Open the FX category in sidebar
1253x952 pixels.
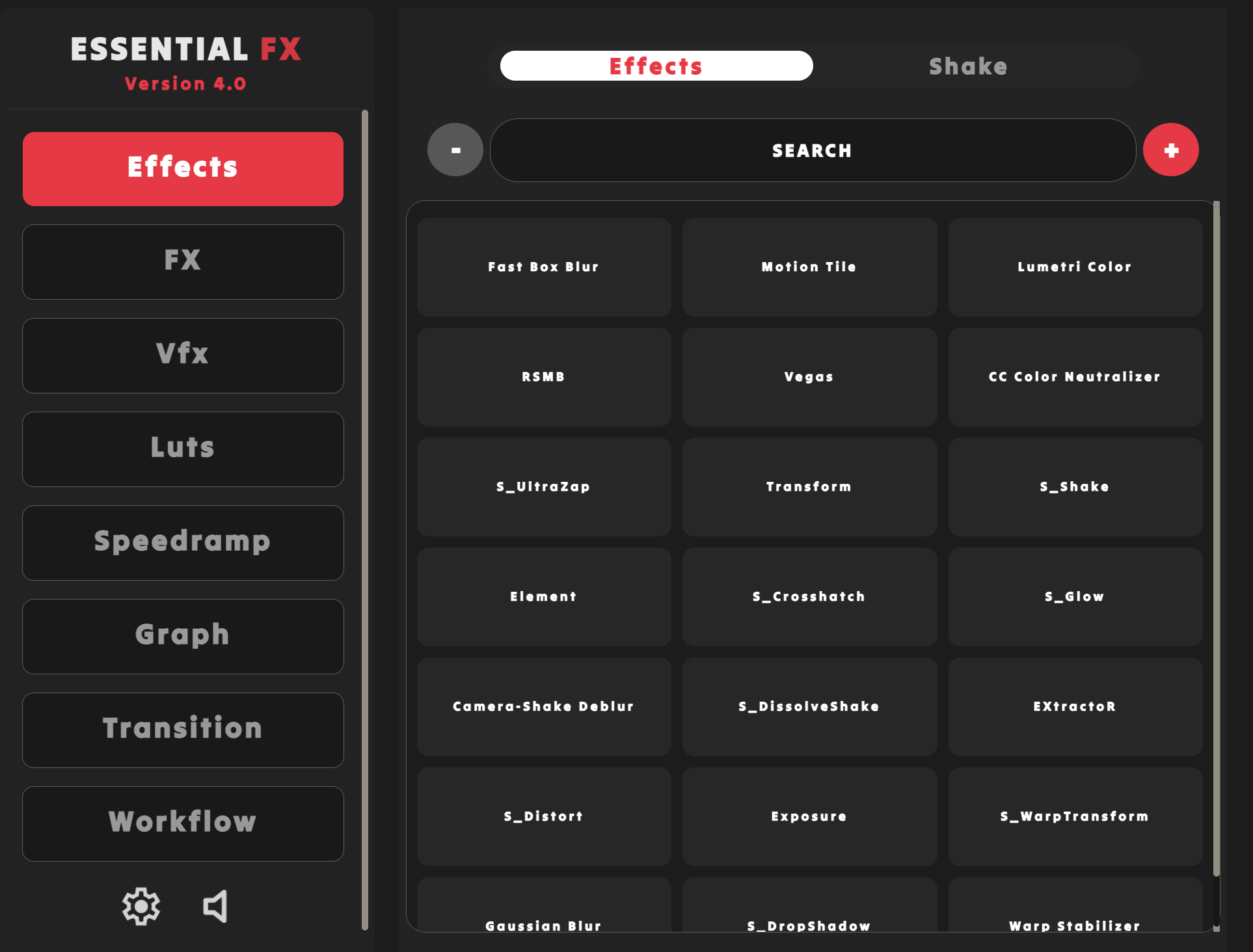[183, 261]
